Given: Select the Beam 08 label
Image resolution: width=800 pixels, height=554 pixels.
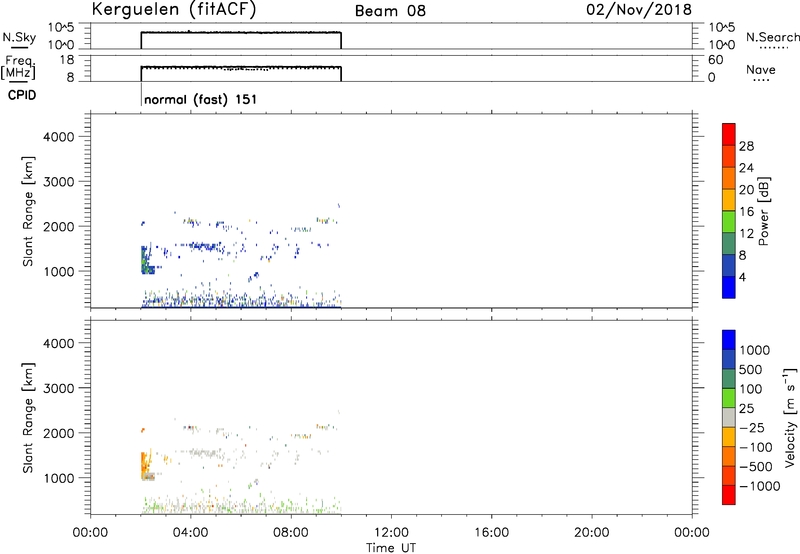Looking at the screenshot, I should (390, 11).
